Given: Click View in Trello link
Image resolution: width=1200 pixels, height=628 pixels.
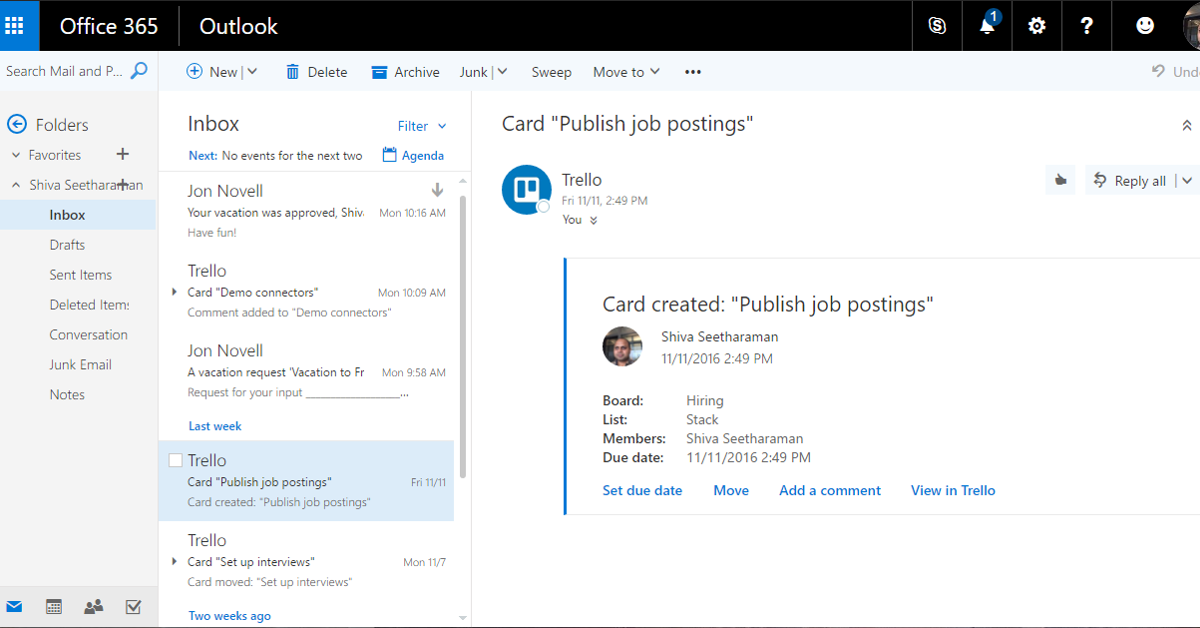Looking at the screenshot, I should [x=953, y=490].
